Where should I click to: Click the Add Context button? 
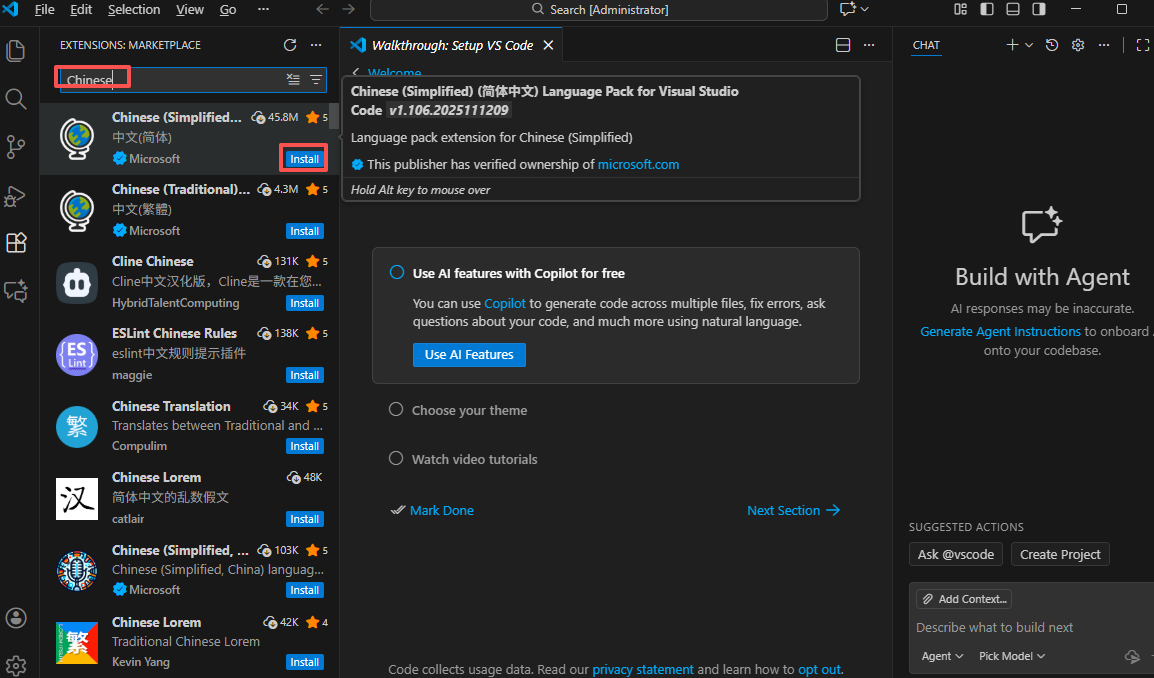tap(964, 599)
